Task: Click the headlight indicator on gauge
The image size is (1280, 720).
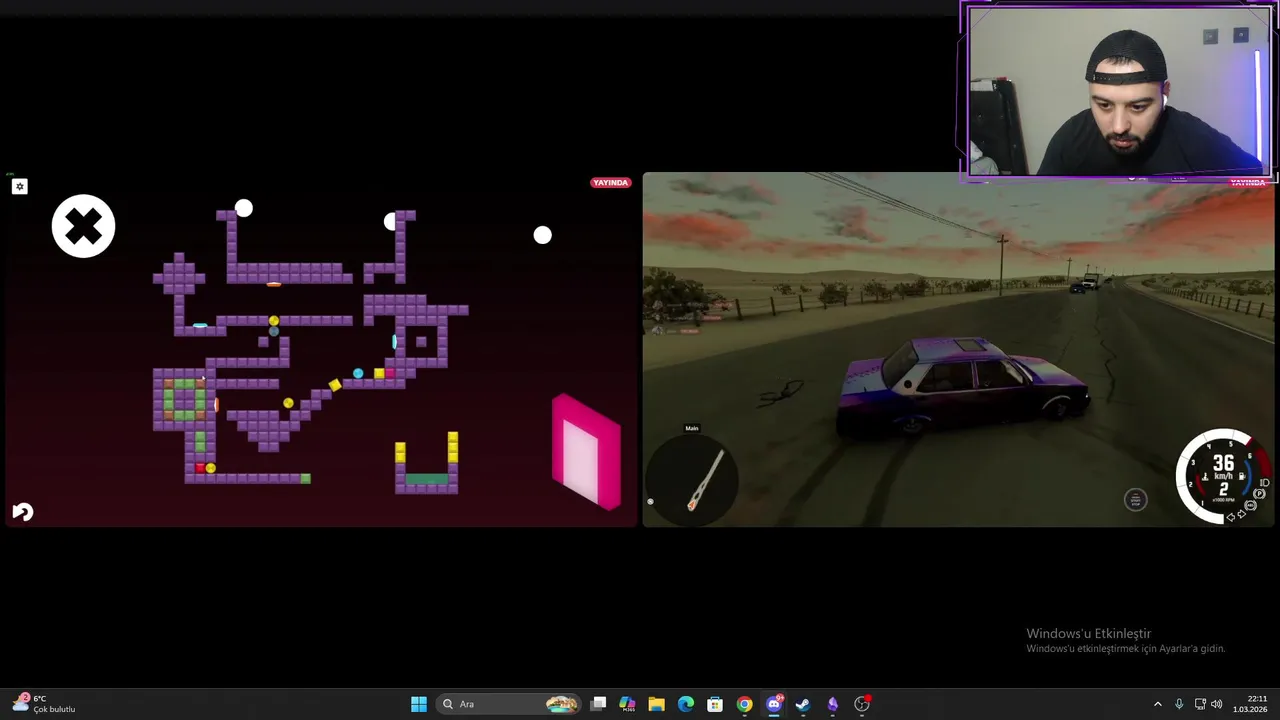Action: (x=1265, y=483)
